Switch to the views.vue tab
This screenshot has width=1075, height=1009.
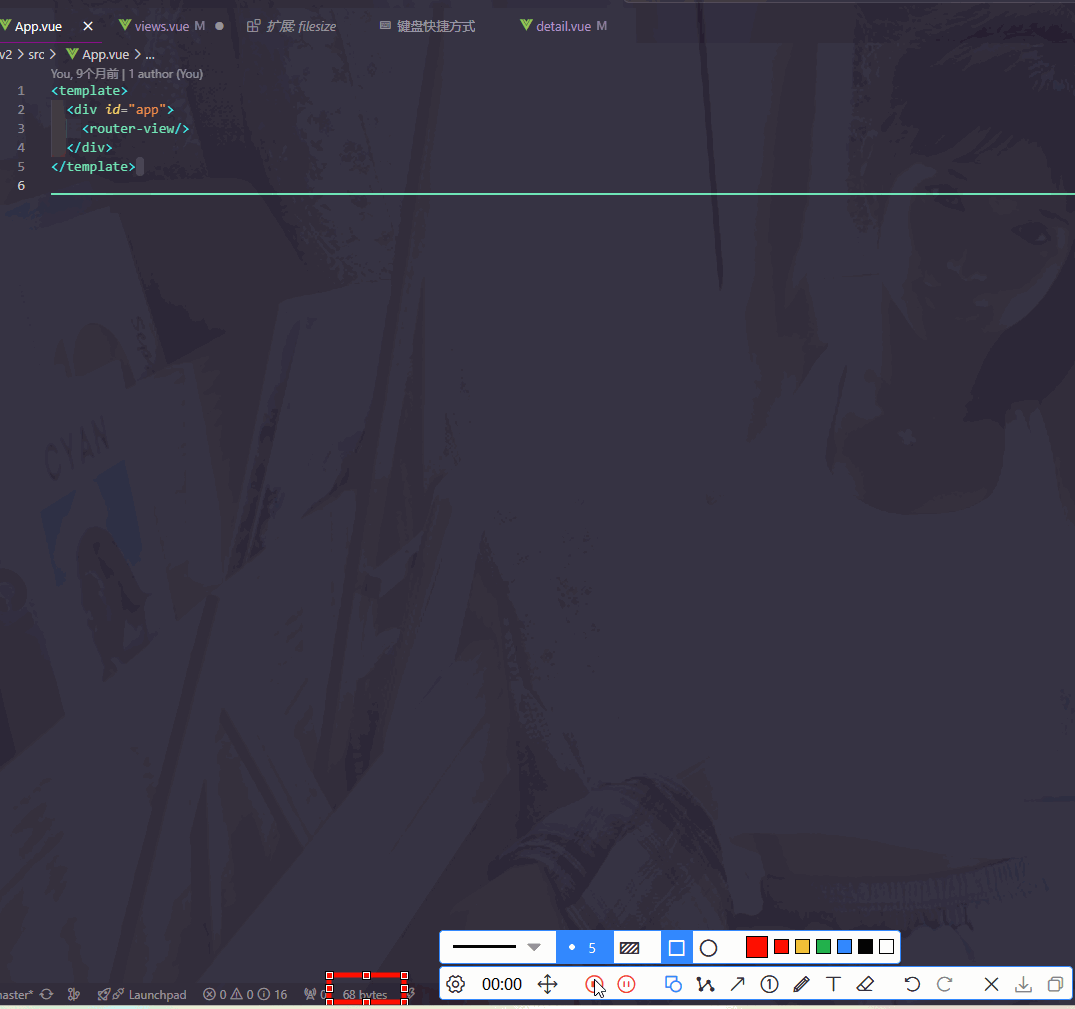[x=162, y=26]
